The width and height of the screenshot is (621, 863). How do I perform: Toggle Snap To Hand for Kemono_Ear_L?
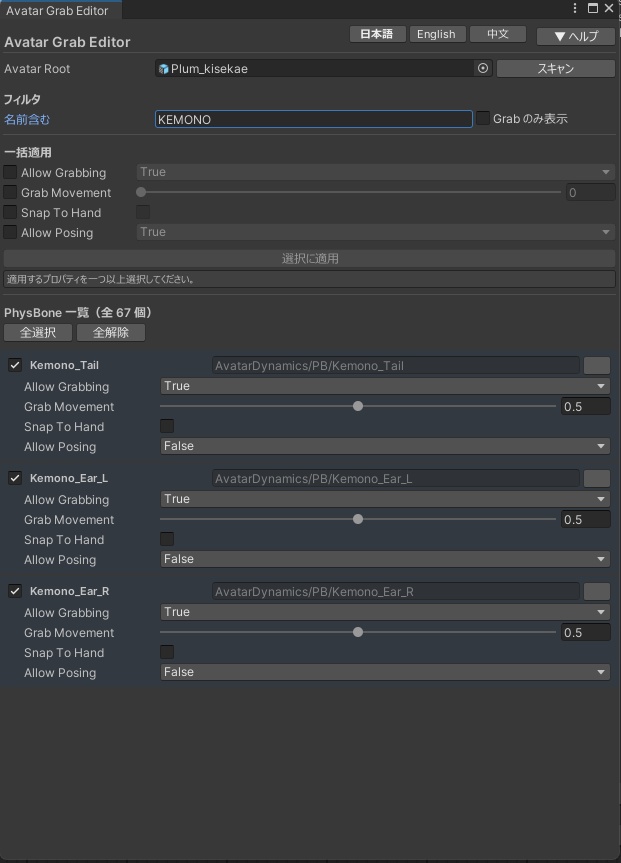[167, 539]
